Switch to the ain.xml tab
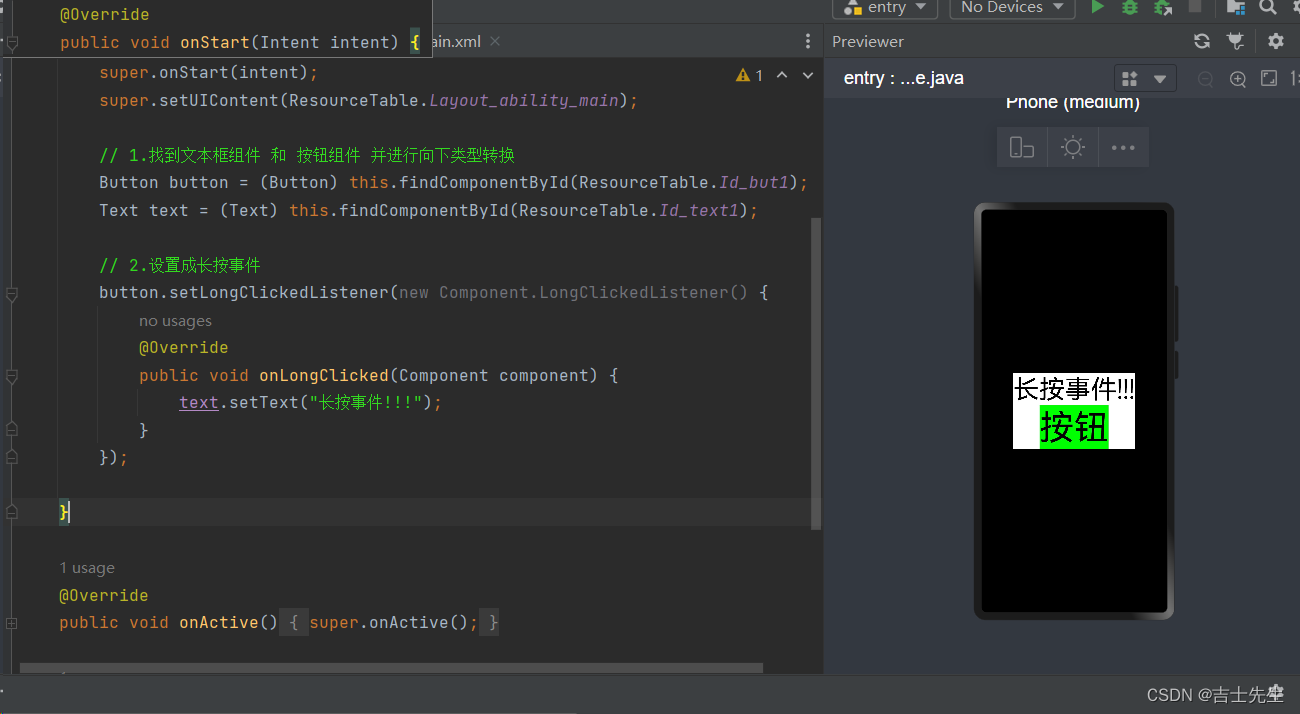The image size is (1300, 714). pos(458,42)
